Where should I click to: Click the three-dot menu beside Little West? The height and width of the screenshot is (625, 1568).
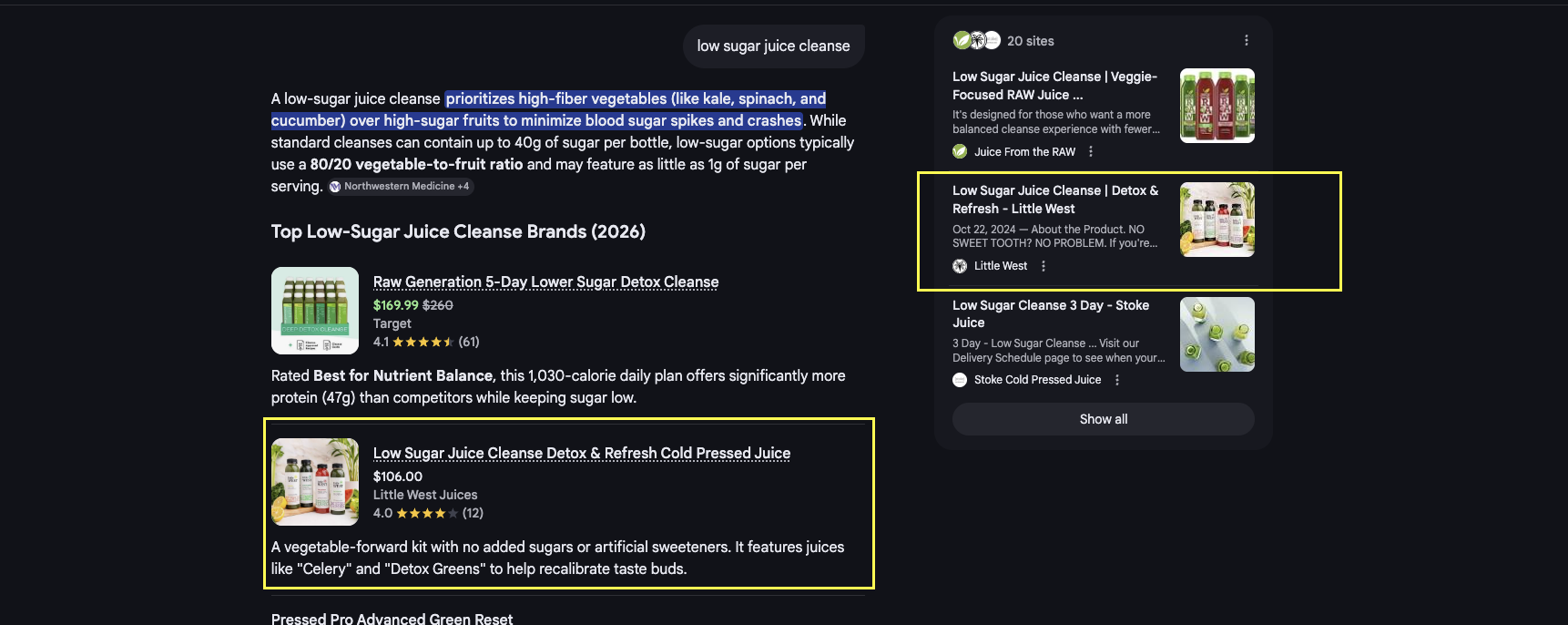coord(1044,266)
